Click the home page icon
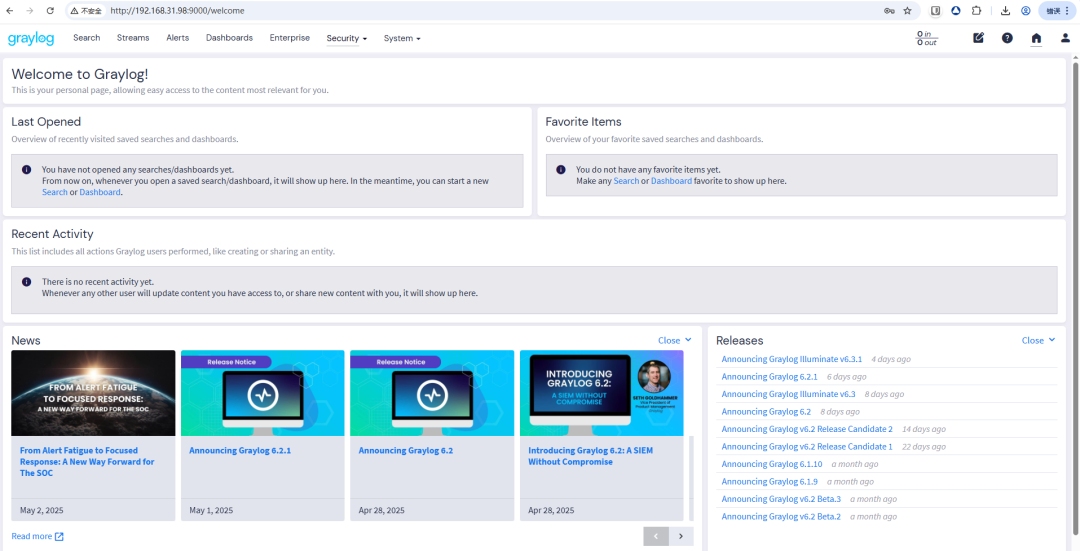Viewport: 1080px width, 551px height. click(1036, 38)
